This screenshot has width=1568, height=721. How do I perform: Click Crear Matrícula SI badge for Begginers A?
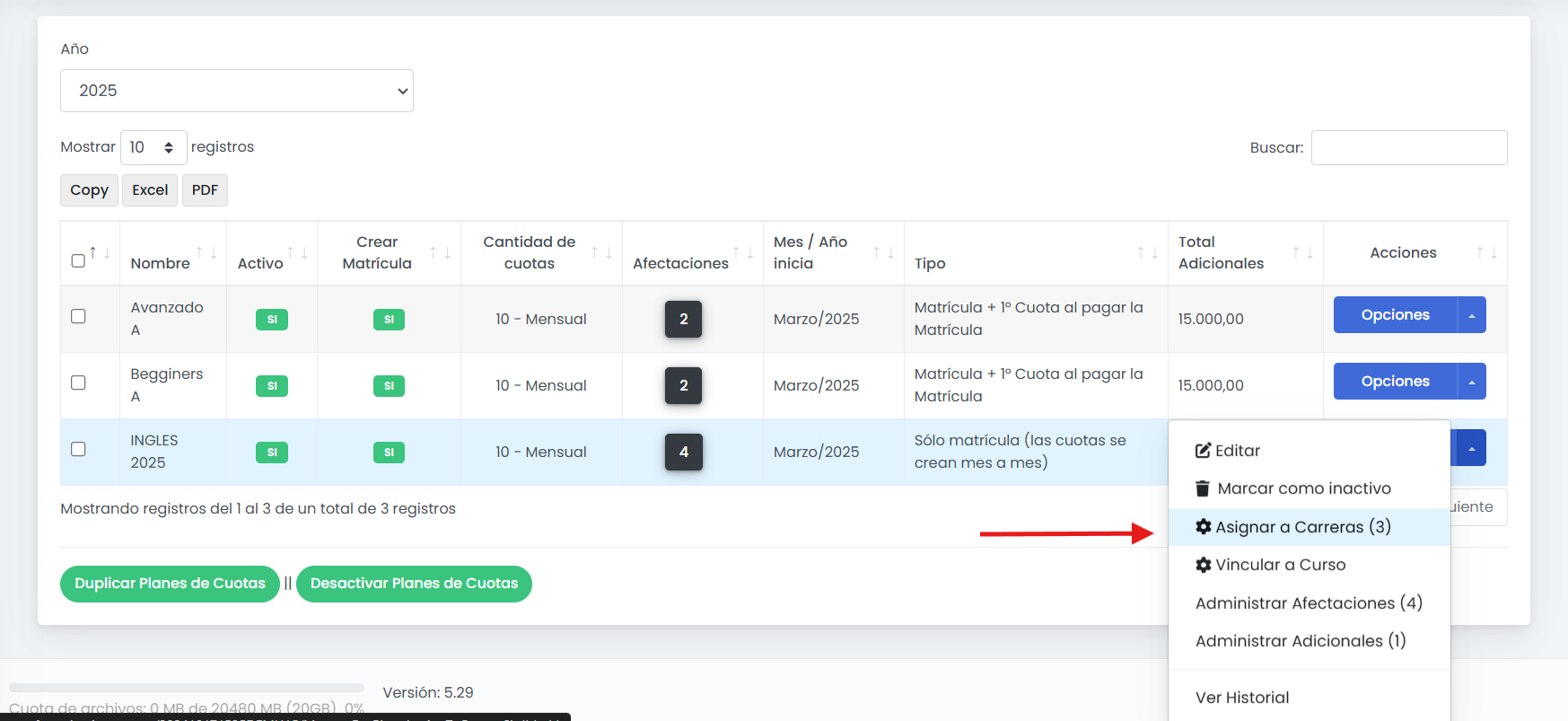(x=389, y=386)
